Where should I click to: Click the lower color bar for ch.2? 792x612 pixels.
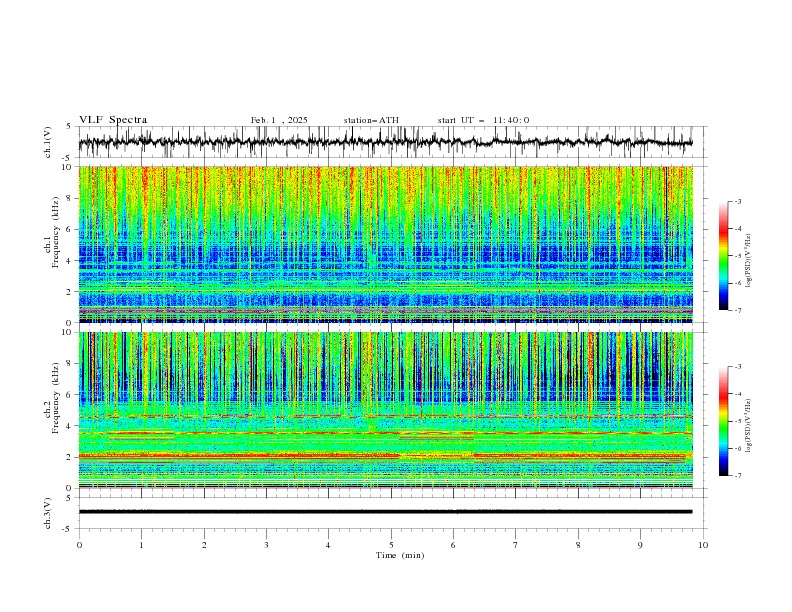click(723, 421)
